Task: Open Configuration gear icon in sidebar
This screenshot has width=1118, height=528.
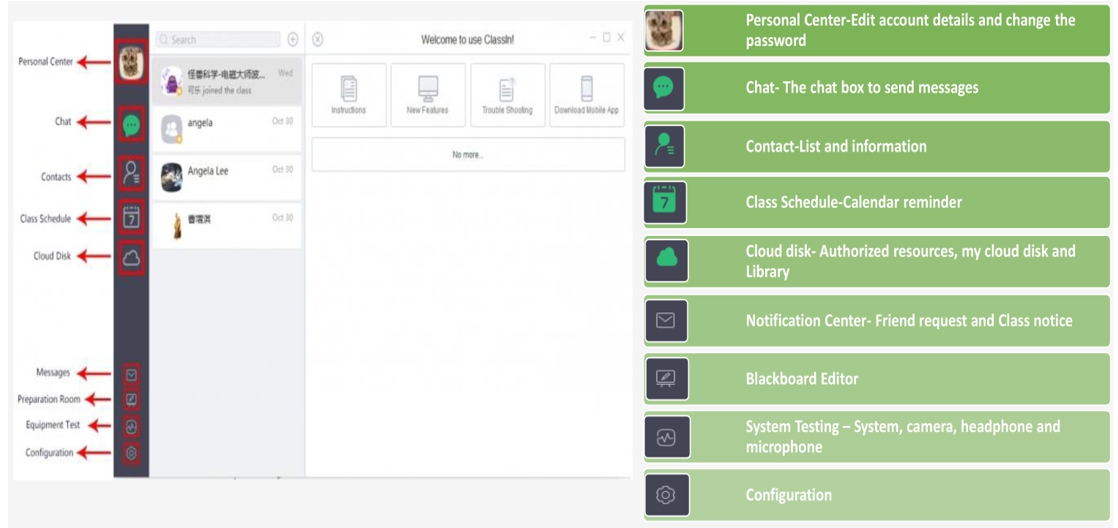Action: [131, 452]
